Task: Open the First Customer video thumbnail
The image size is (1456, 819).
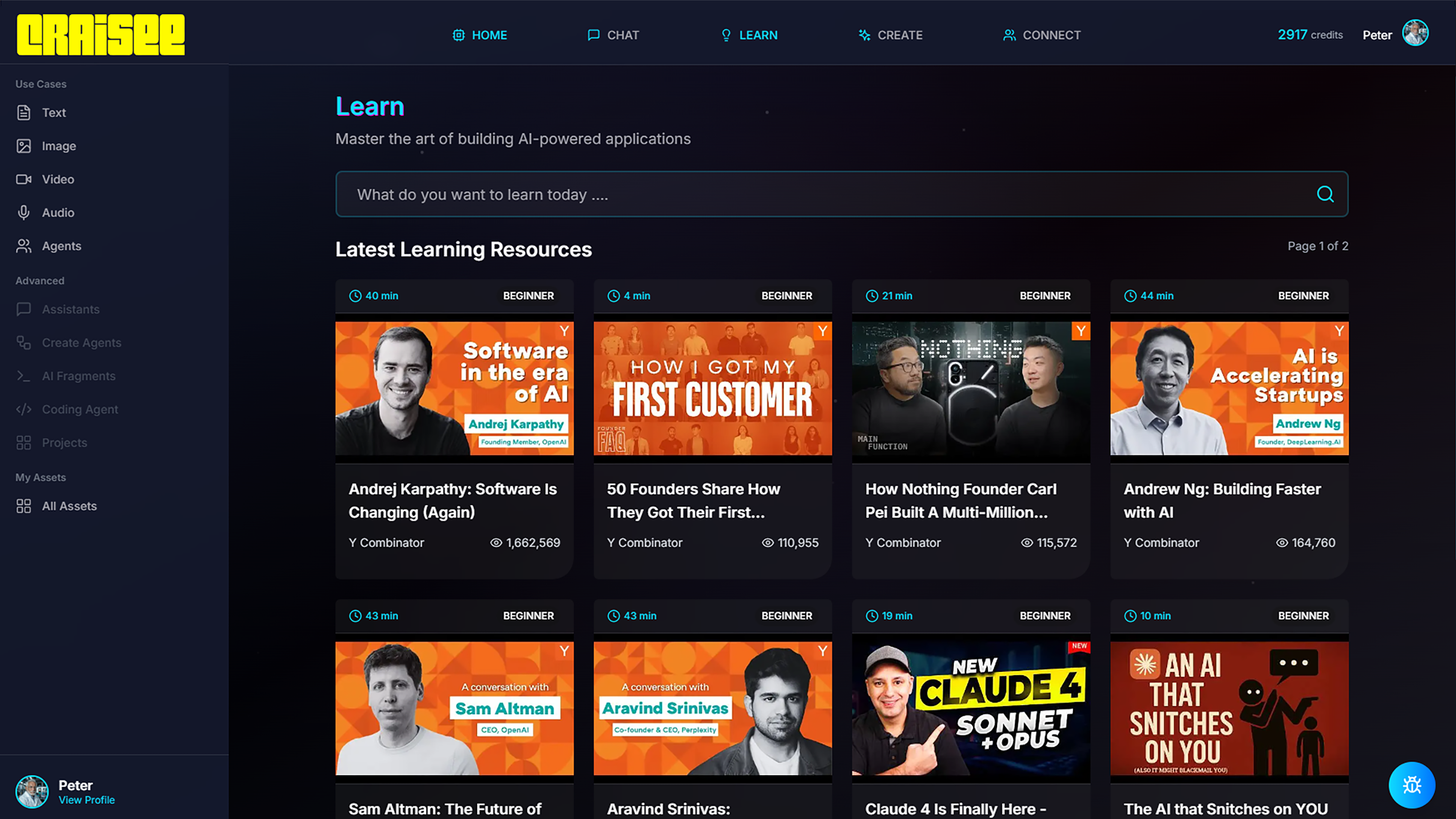Action: tap(713, 388)
